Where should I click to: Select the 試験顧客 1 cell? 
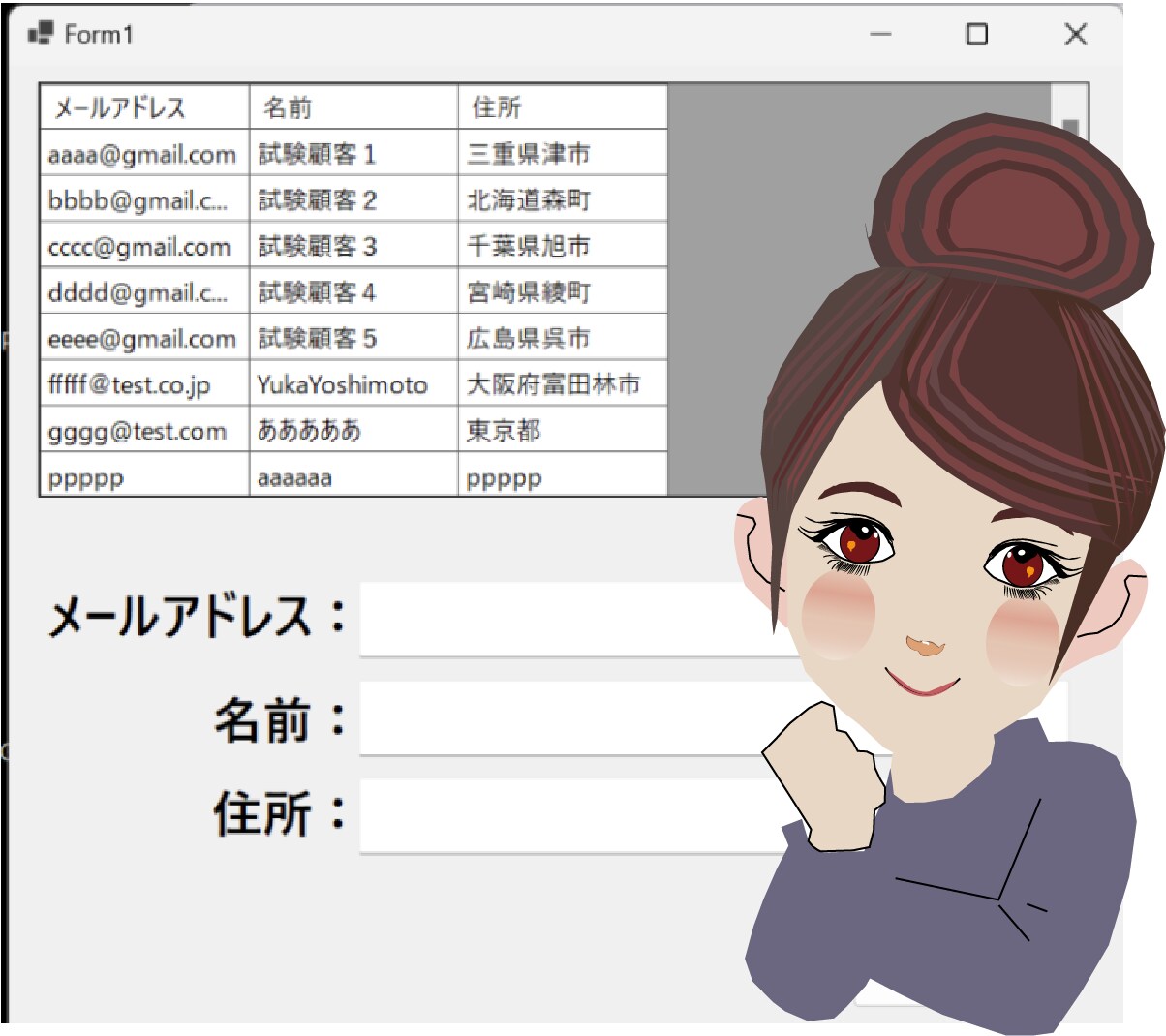click(353, 153)
